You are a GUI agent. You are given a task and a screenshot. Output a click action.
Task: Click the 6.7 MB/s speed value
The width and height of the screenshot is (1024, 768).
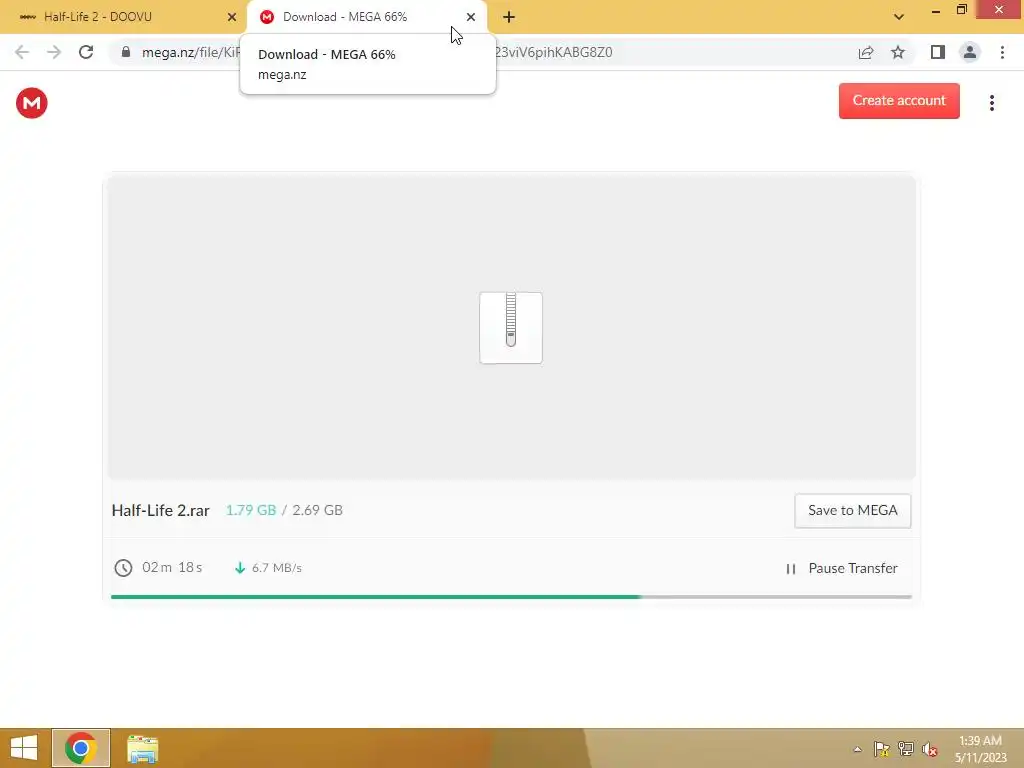(277, 568)
